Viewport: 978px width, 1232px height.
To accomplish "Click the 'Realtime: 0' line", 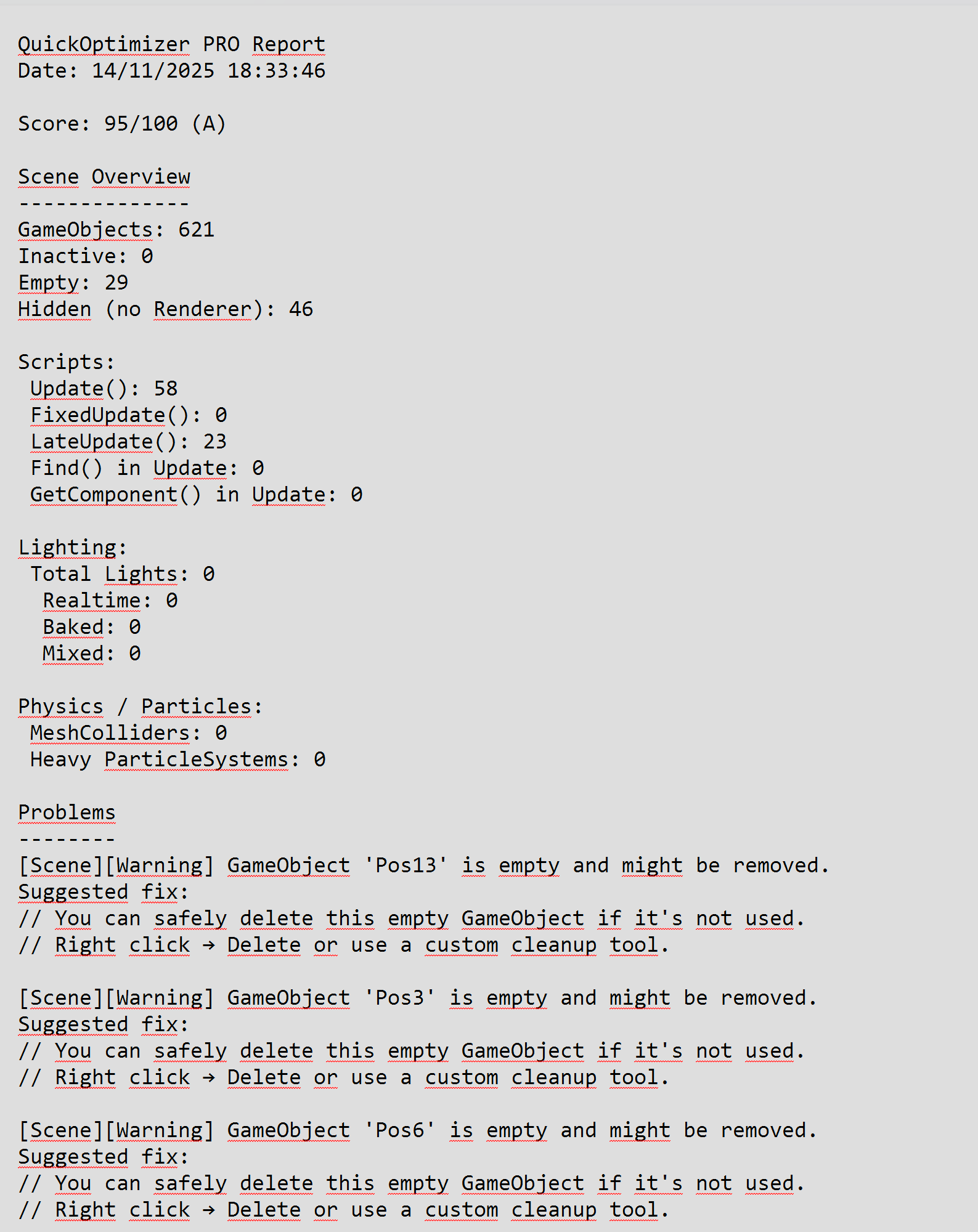I will tap(110, 601).
